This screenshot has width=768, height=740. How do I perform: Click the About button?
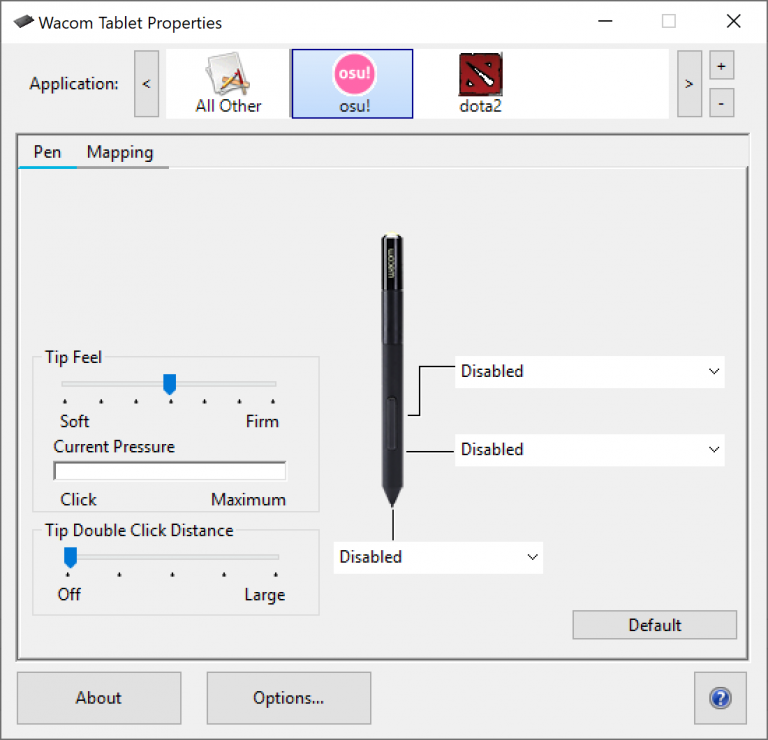pos(98,698)
